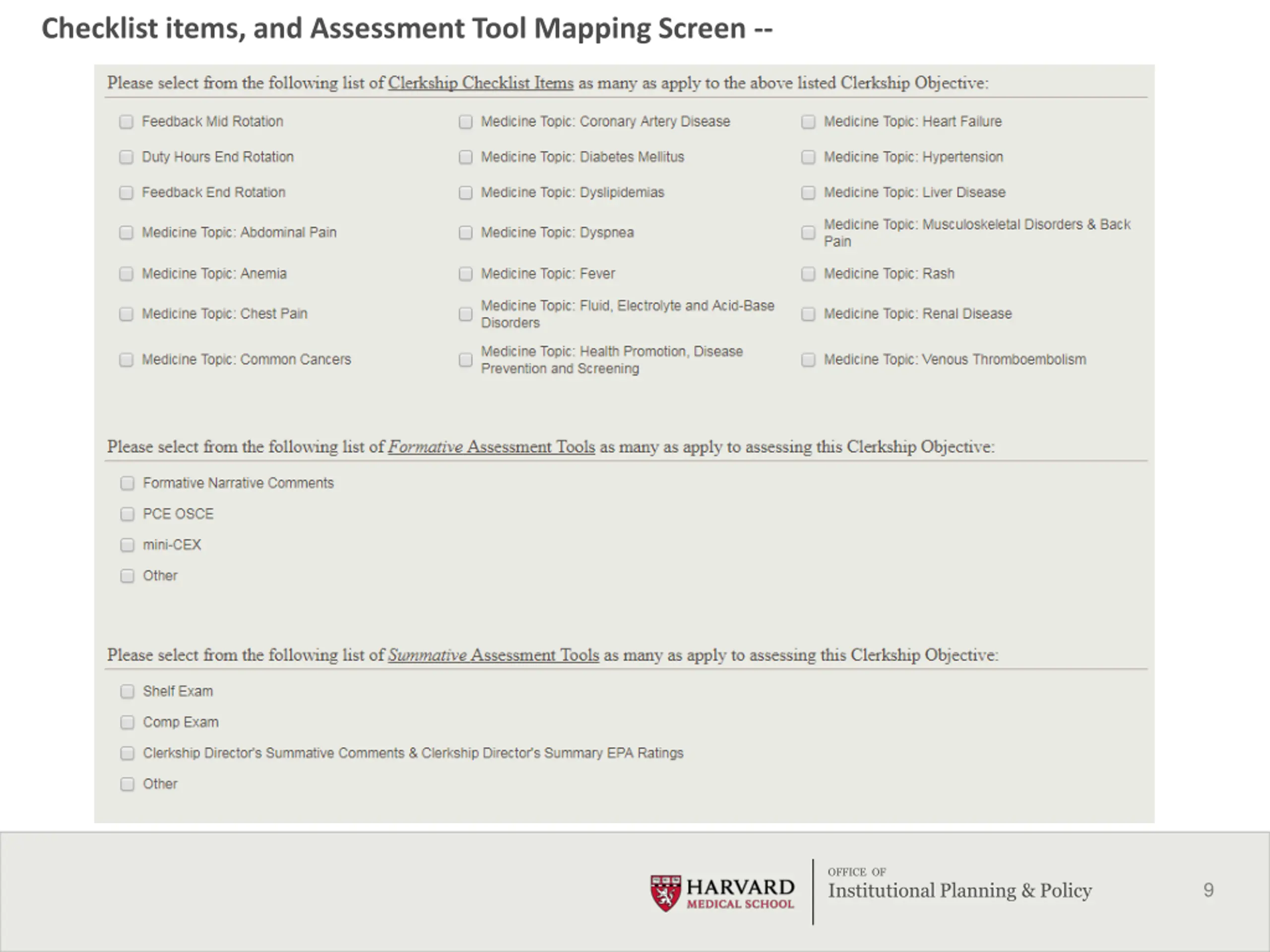Tick Medicine Topic: Venous Thromboembolism
Screen dimensions: 1270x952
pos(809,360)
